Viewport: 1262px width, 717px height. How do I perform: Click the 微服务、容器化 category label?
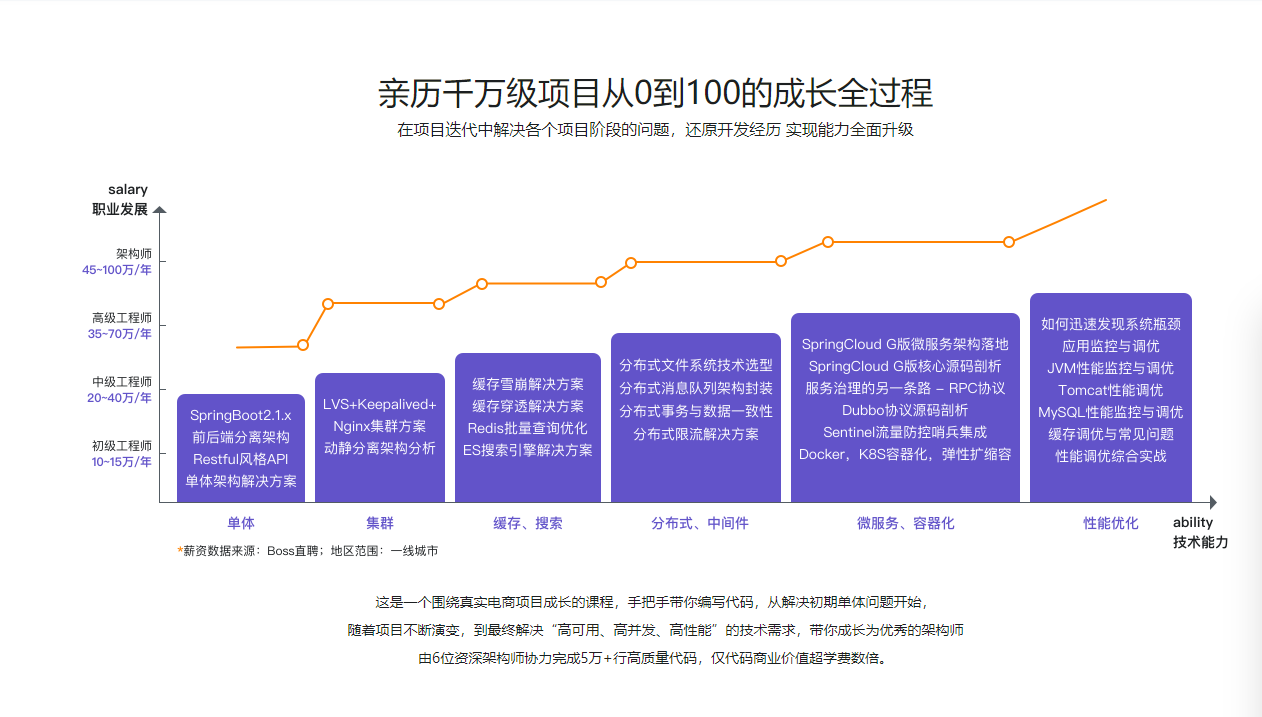click(x=905, y=523)
